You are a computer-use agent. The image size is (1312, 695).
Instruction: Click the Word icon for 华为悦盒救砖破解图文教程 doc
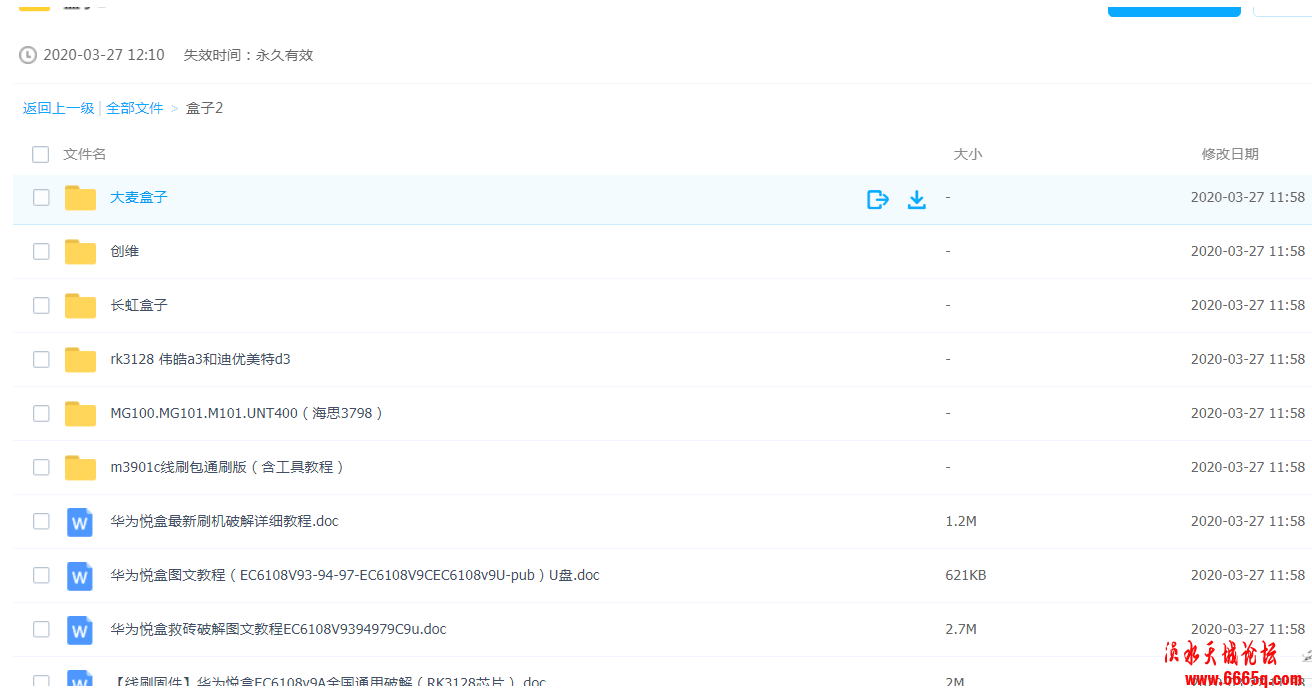(x=80, y=630)
